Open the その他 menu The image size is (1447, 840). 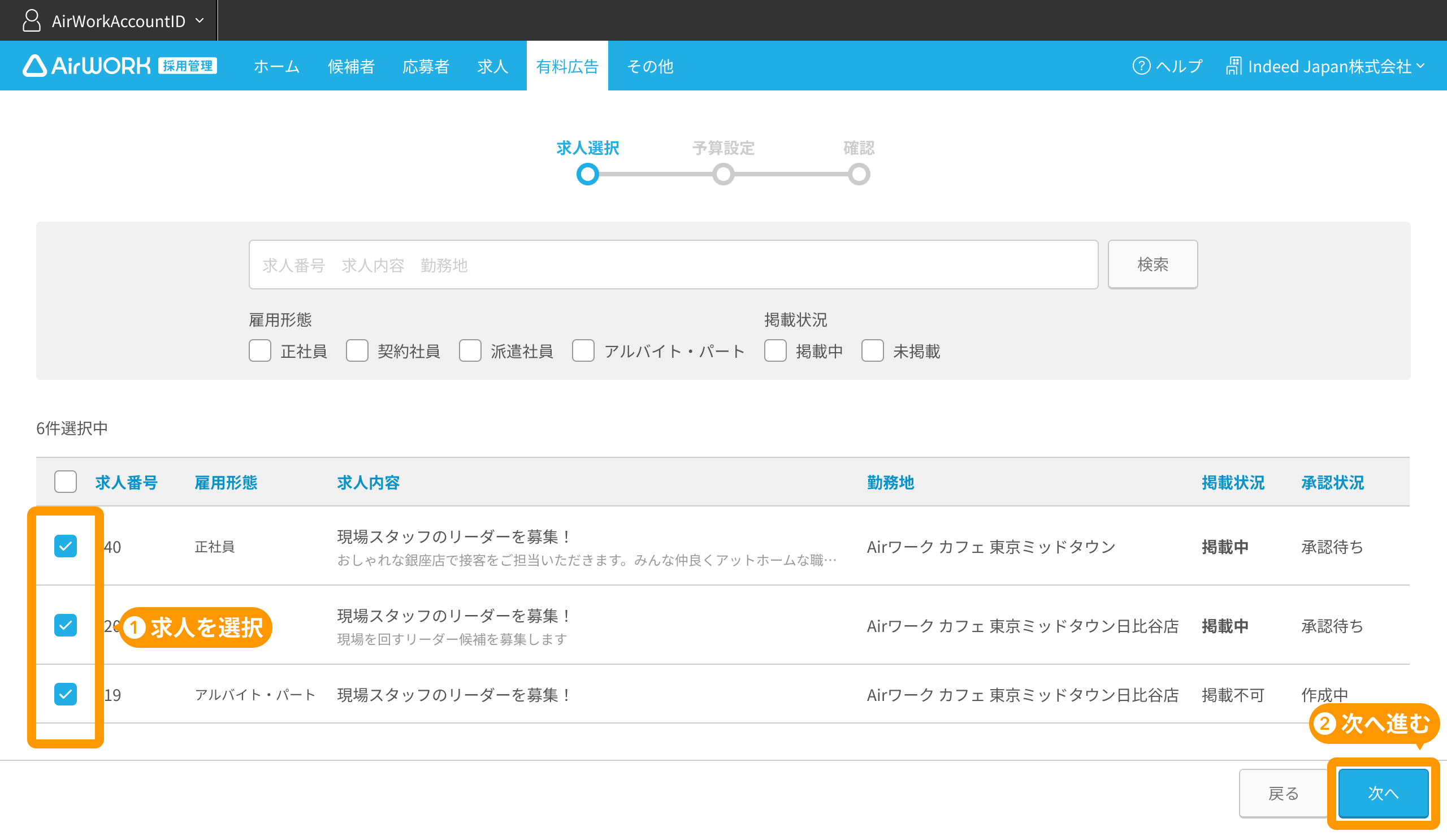coord(650,66)
